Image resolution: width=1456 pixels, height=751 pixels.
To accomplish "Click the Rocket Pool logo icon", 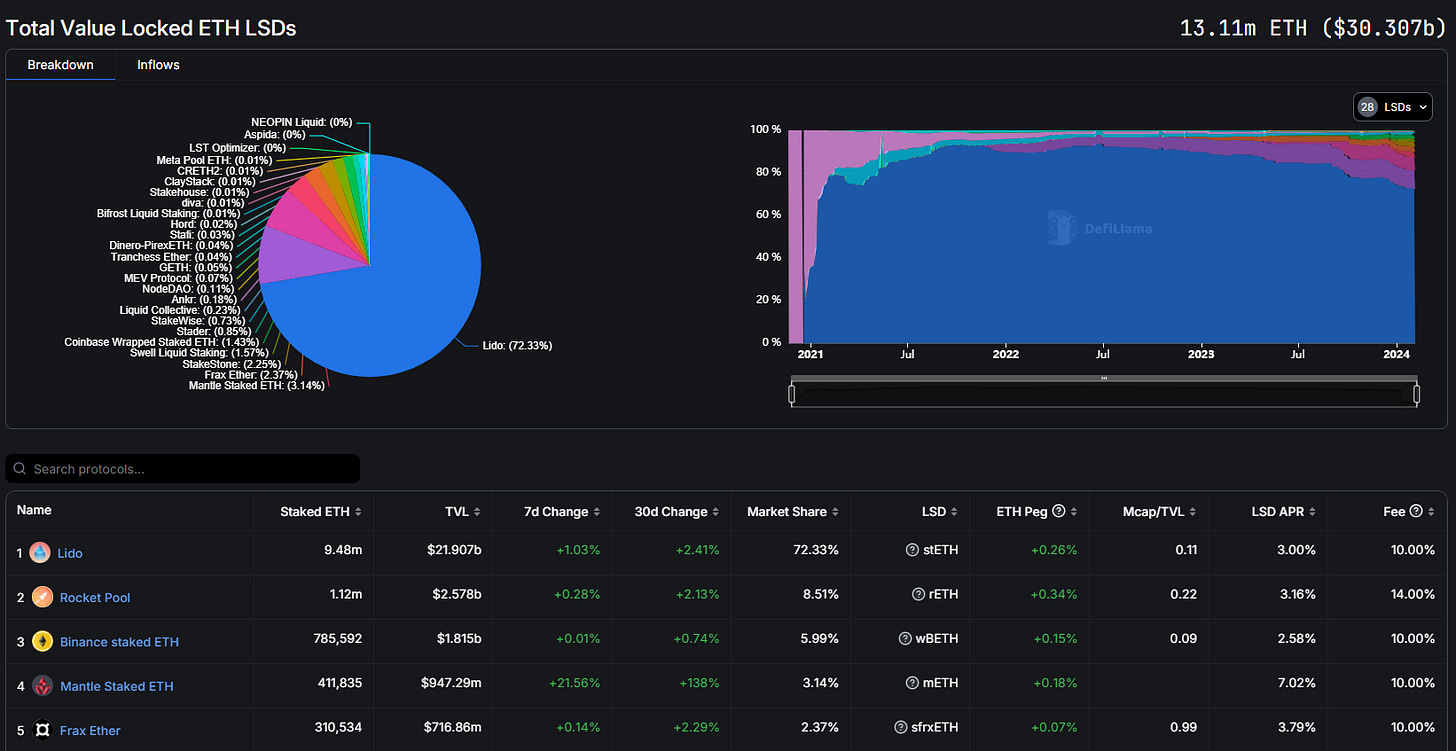I will (40, 597).
